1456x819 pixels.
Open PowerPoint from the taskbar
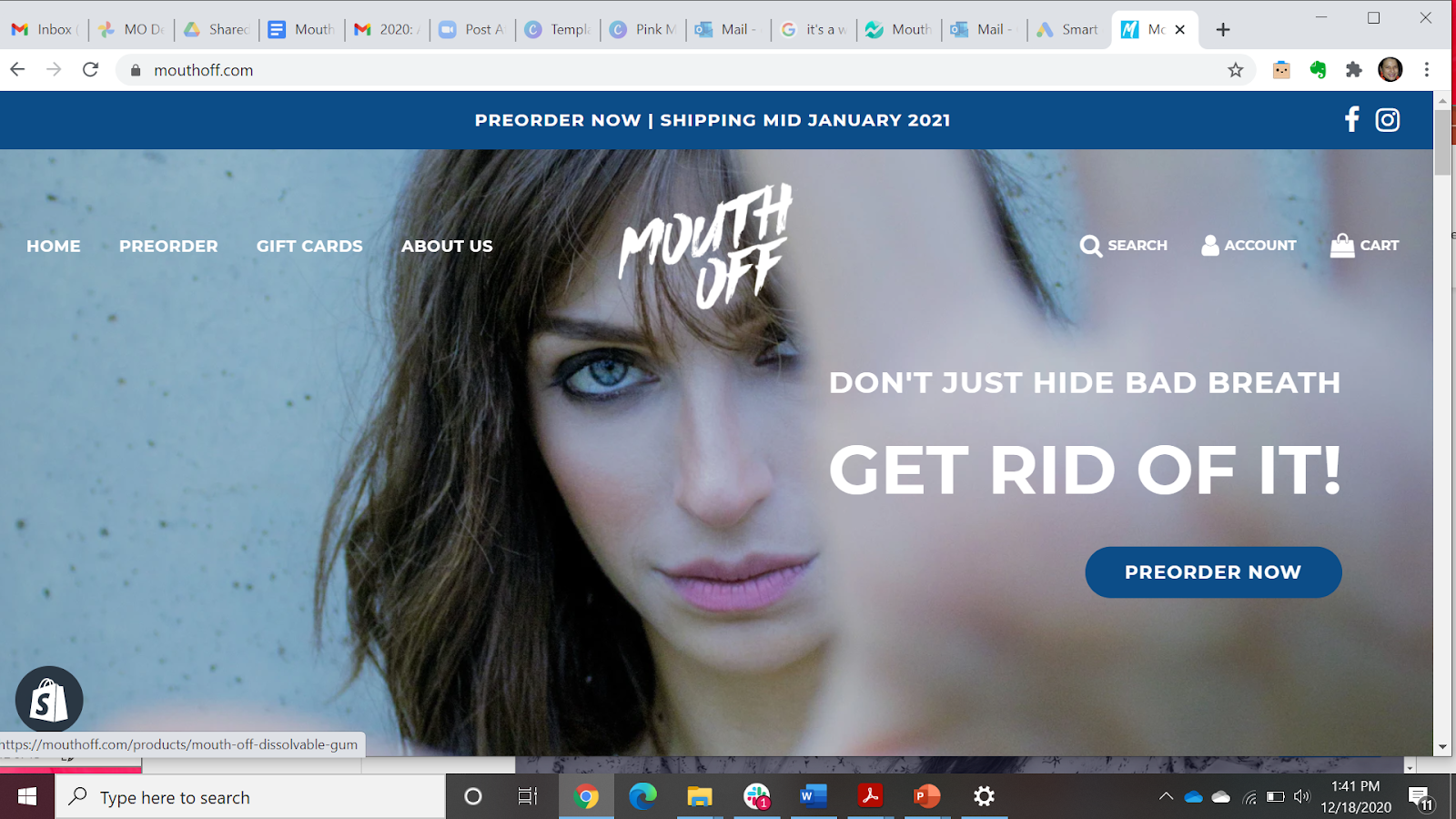pyautogui.click(x=926, y=797)
